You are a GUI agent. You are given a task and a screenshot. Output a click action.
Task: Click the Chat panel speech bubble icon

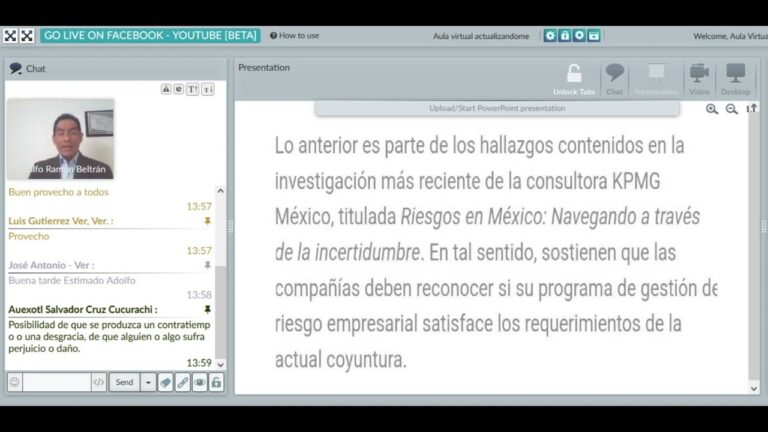(16, 68)
